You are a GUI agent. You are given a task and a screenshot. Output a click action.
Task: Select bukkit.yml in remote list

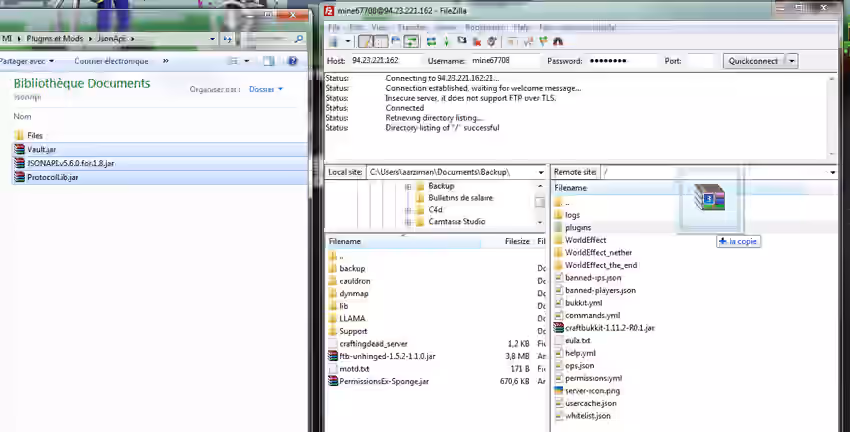583,303
